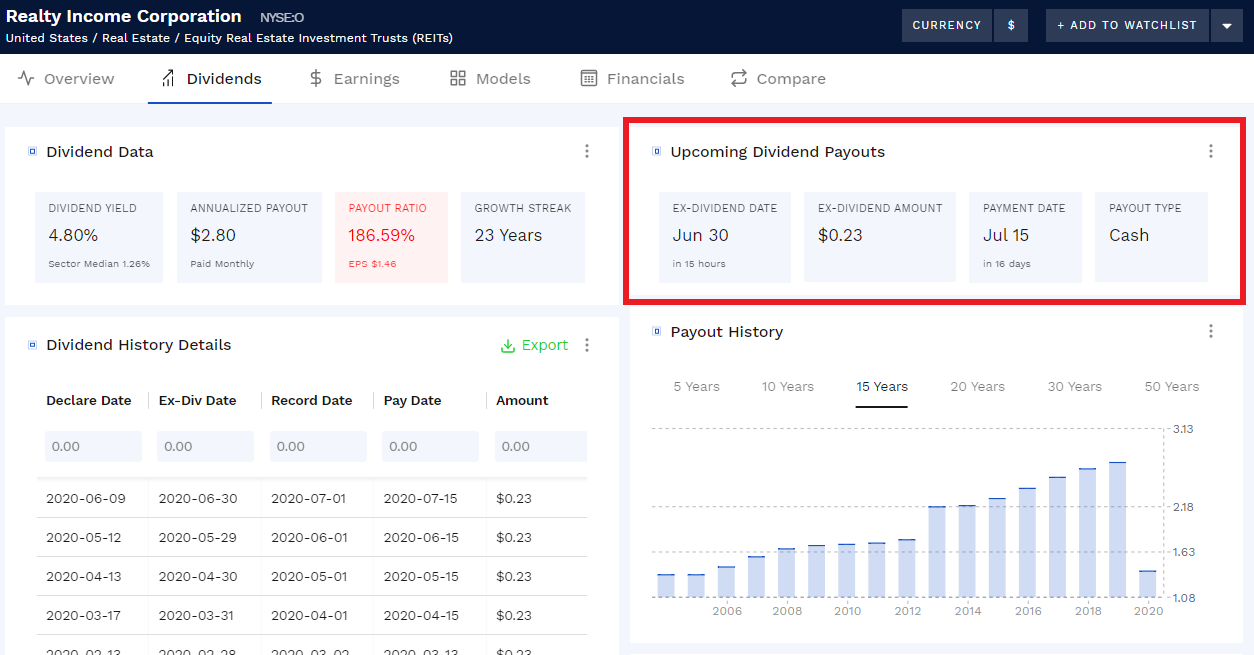Click the Financials calendar icon
Image resolution: width=1254 pixels, height=655 pixels.
(589, 78)
